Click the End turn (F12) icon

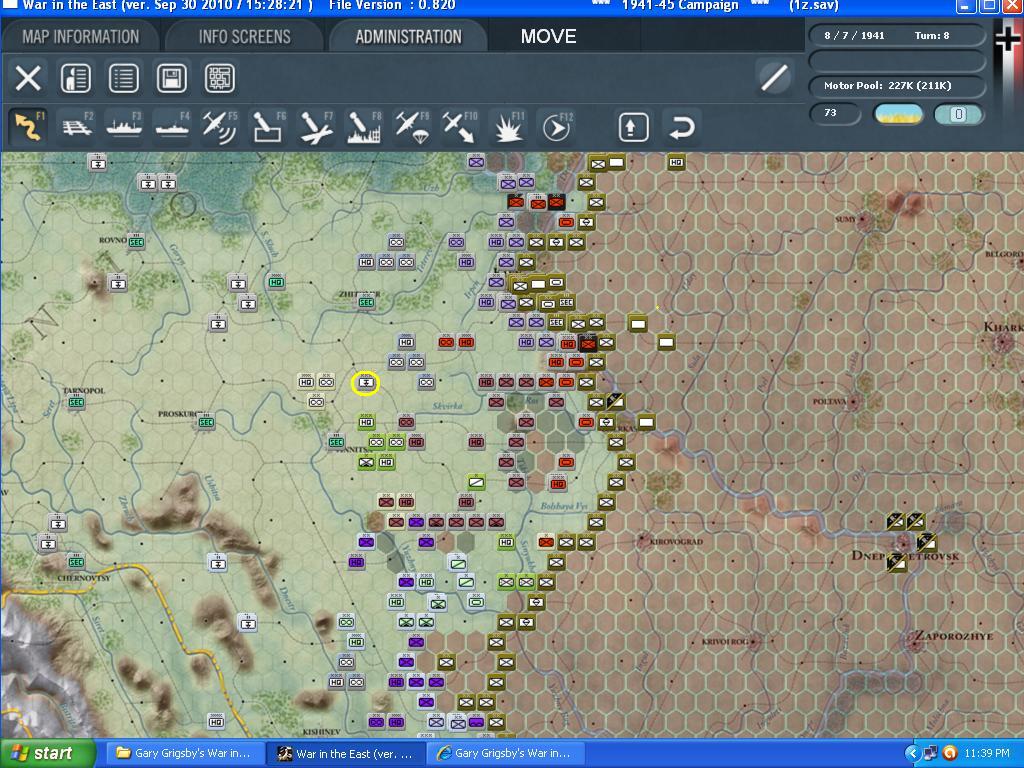[x=556, y=127]
